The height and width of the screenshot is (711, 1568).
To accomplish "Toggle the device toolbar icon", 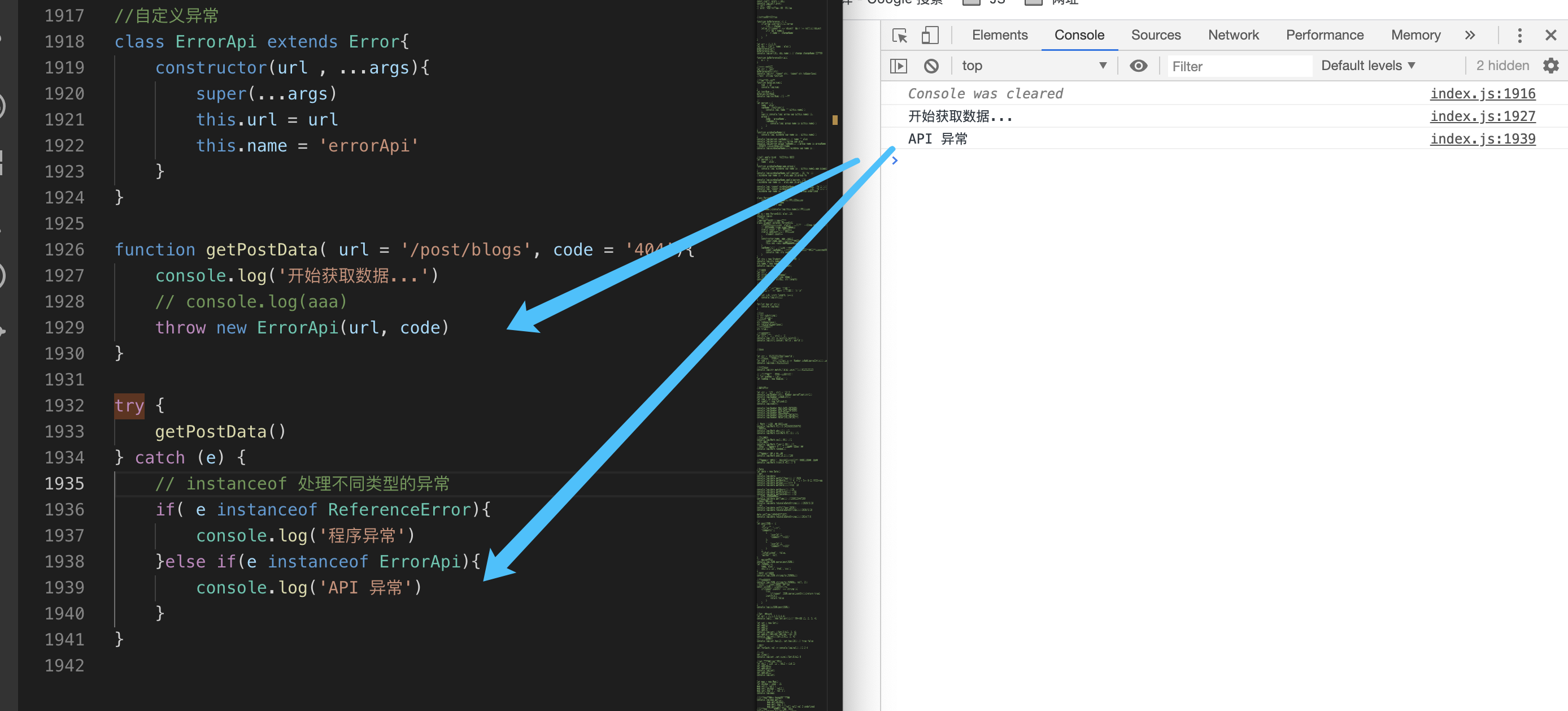I will (x=930, y=36).
